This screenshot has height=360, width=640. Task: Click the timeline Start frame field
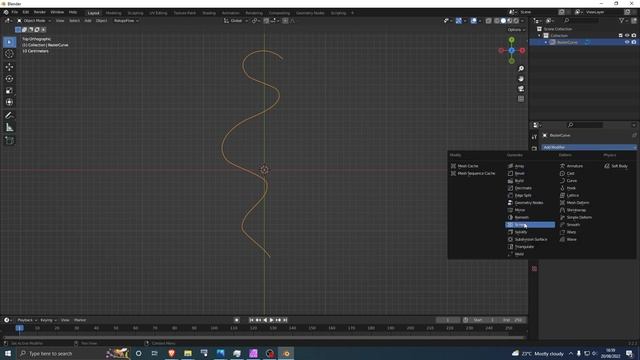pos(485,320)
